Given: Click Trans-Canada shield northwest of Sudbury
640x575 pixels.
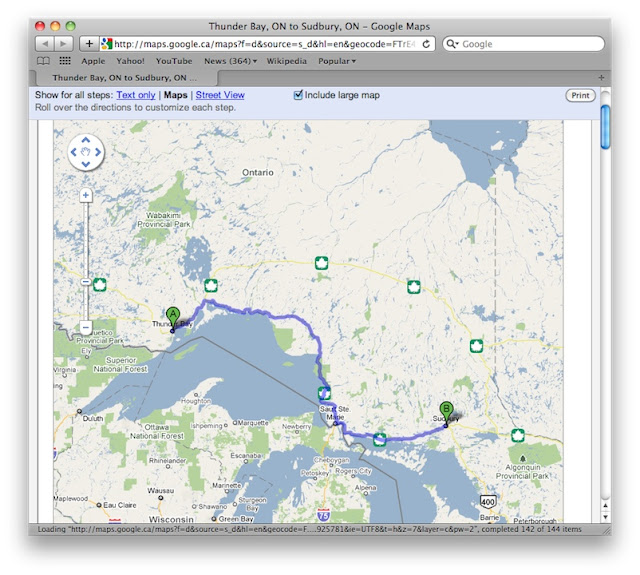Looking at the screenshot, I should [414, 287].
